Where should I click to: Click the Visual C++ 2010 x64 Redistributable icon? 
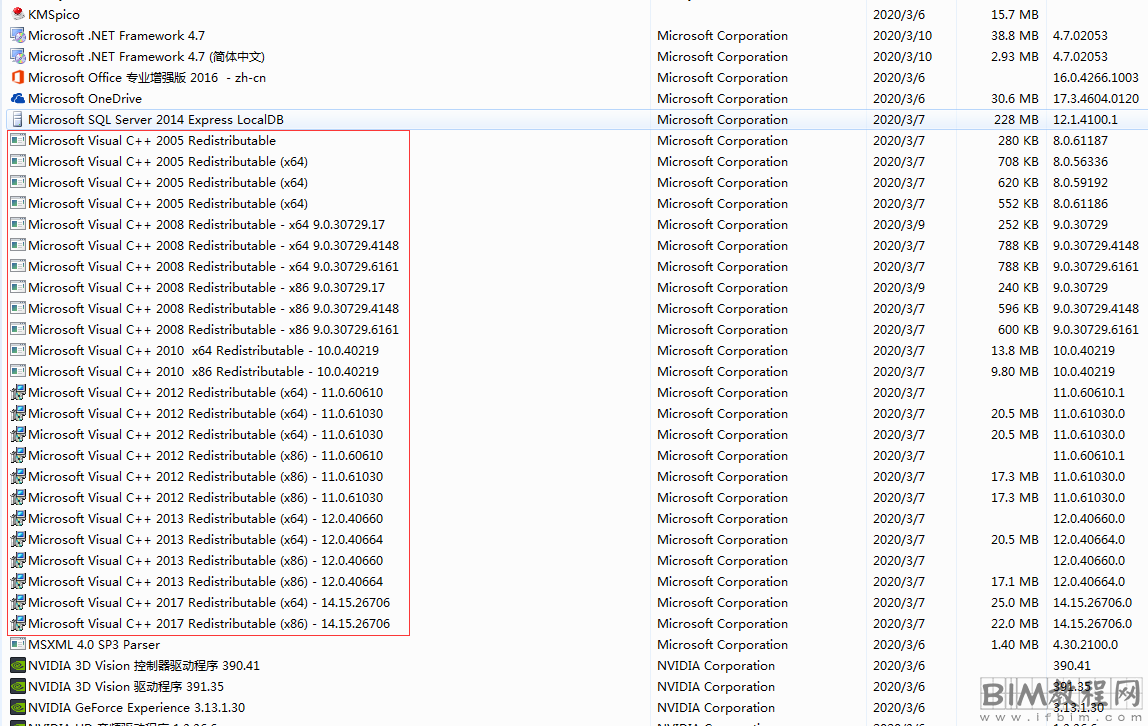(x=18, y=351)
